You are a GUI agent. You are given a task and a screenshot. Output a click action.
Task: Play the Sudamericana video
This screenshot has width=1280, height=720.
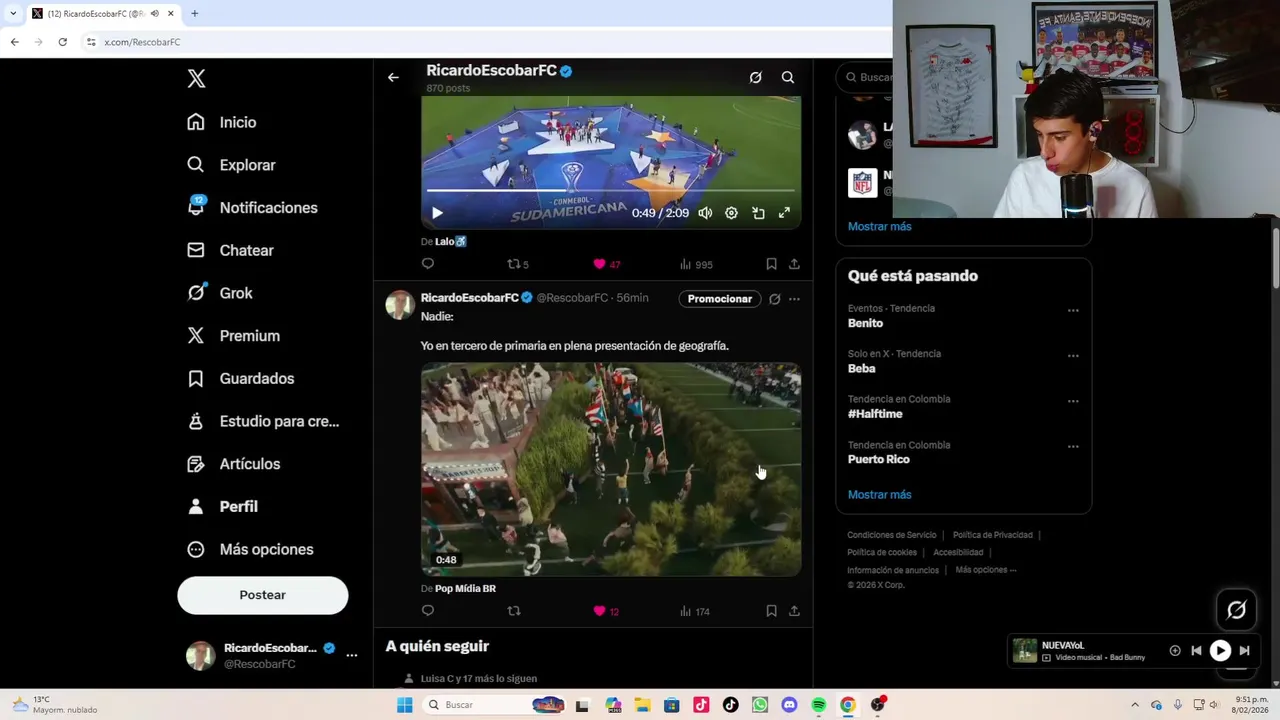click(437, 213)
